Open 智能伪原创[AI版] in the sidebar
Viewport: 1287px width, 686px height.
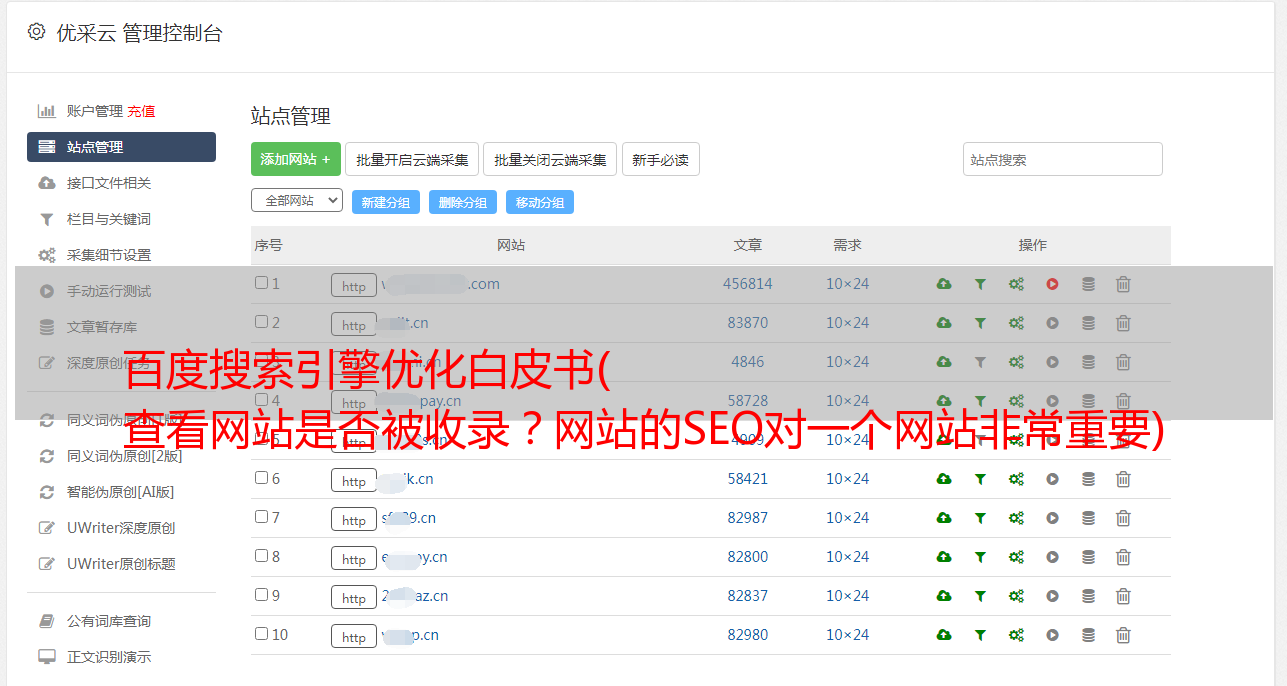click(x=121, y=492)
